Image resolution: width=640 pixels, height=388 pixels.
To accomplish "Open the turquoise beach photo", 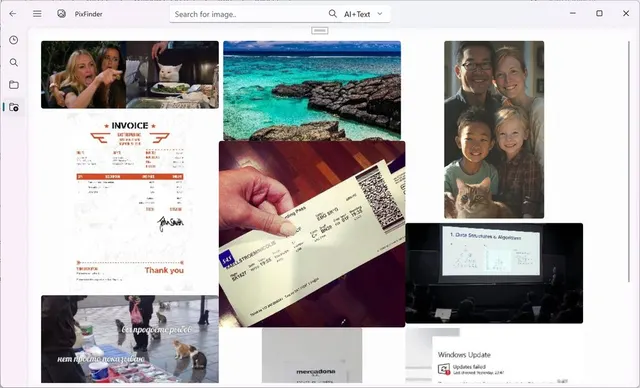I will pos(312,91).
